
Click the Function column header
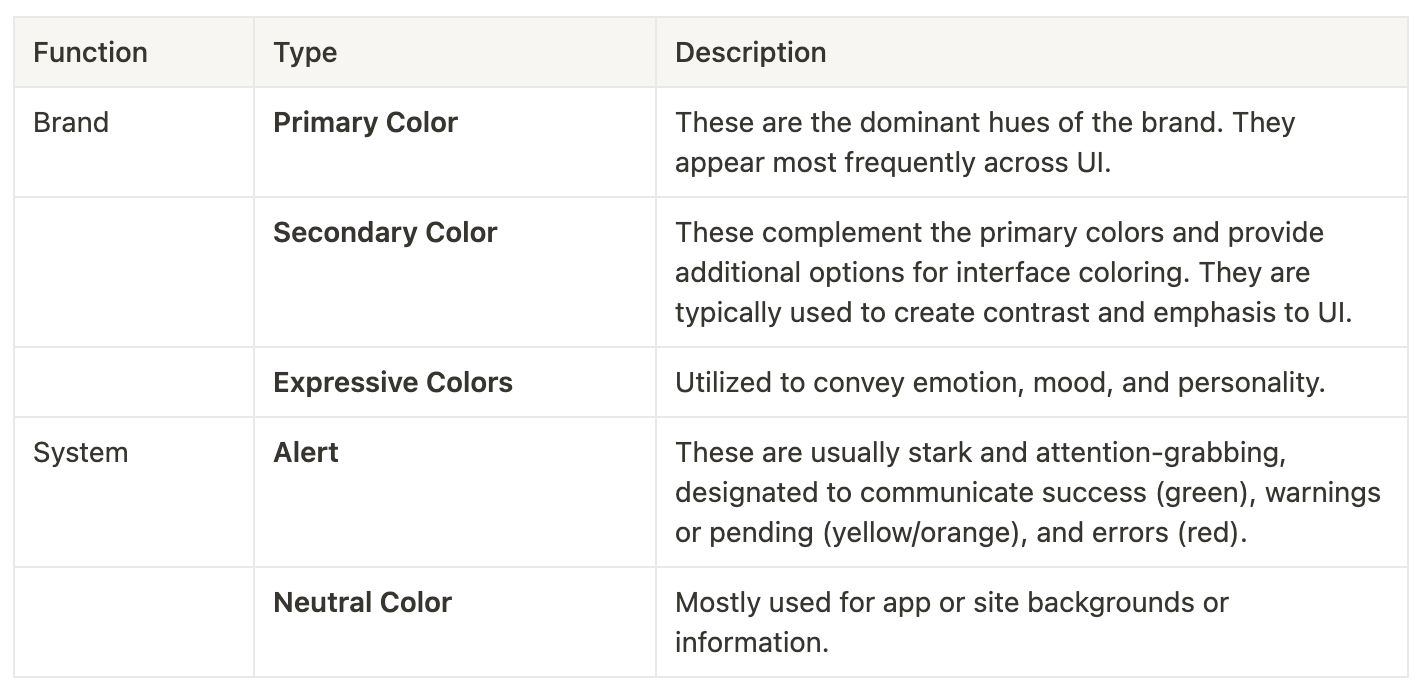(134, 52)
